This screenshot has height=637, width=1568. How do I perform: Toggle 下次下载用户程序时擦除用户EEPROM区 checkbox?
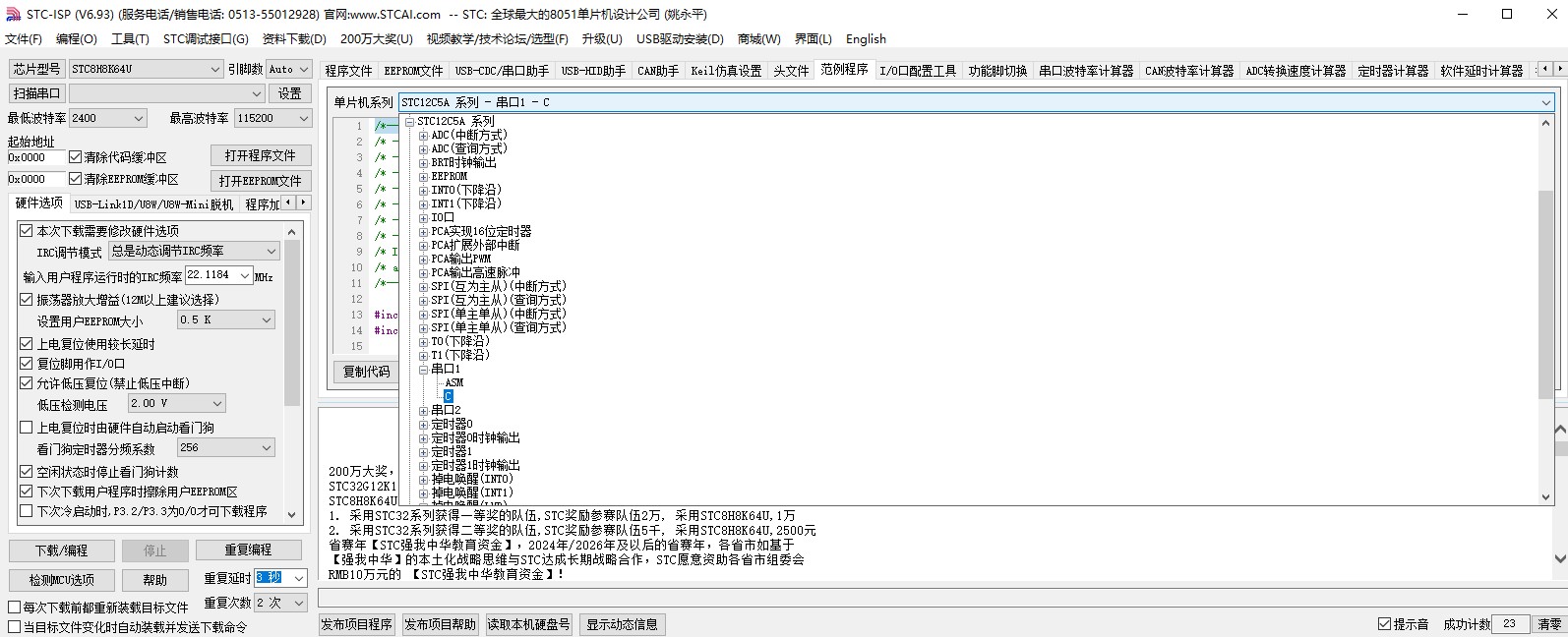point(27,492)
